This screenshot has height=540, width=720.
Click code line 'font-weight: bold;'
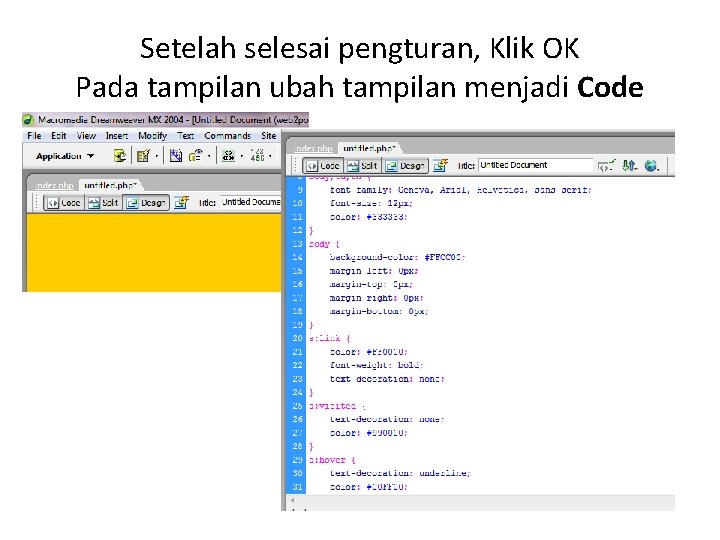click(x=377, y=365)
